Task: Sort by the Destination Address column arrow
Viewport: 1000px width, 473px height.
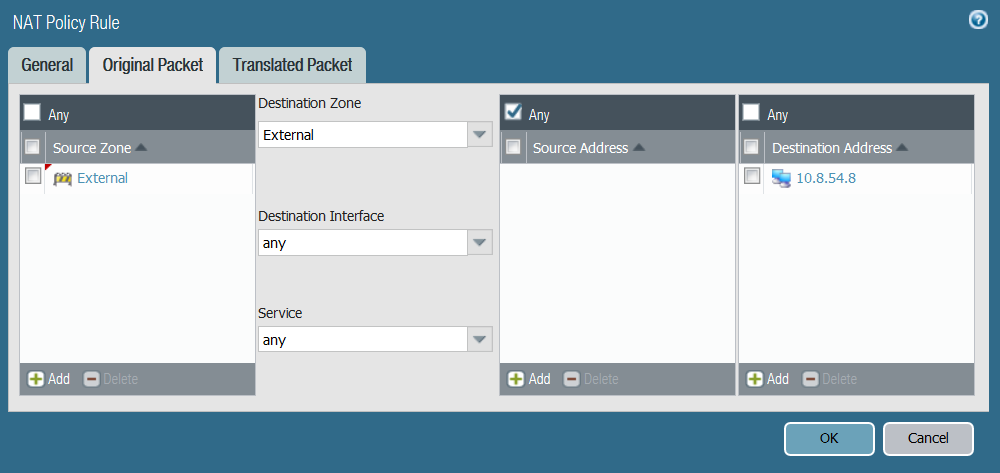Action: coord(902,148)
